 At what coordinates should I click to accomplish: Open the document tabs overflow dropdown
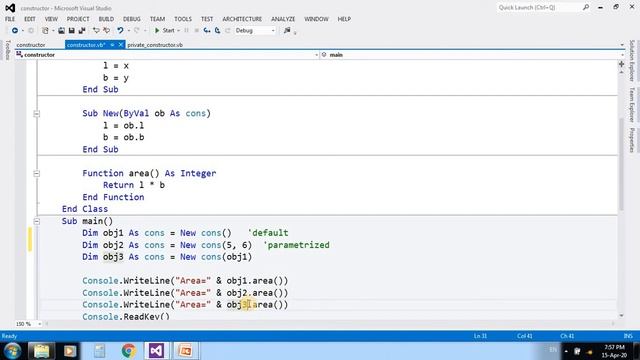[x=622, y=45]
